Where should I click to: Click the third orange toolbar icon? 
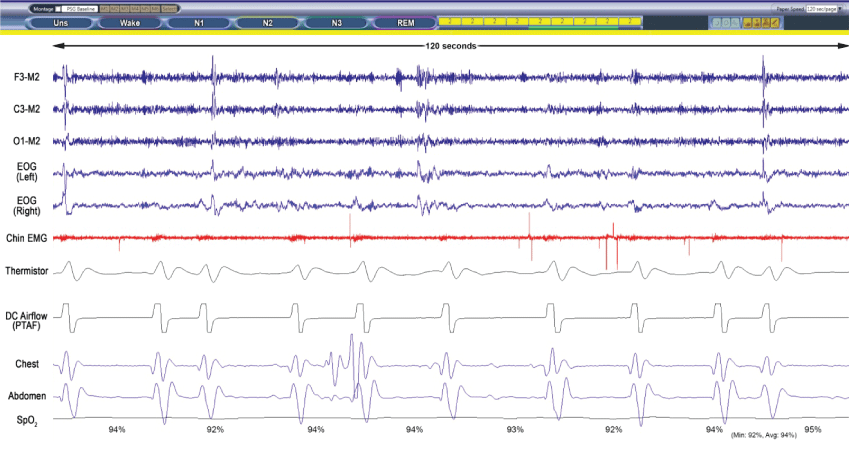(x=765, y=21)
